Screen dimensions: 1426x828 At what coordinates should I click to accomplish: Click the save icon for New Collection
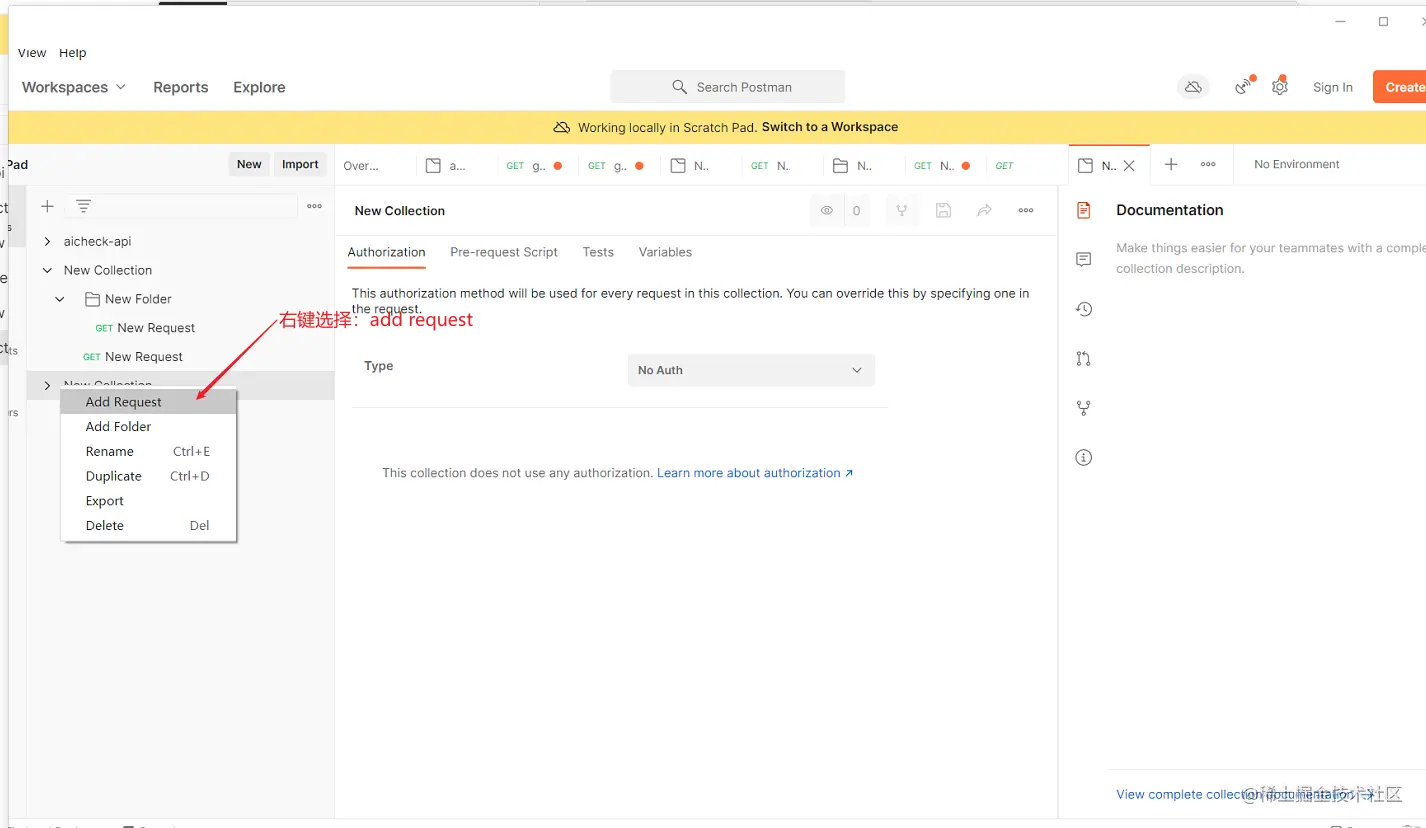point(943,210)
